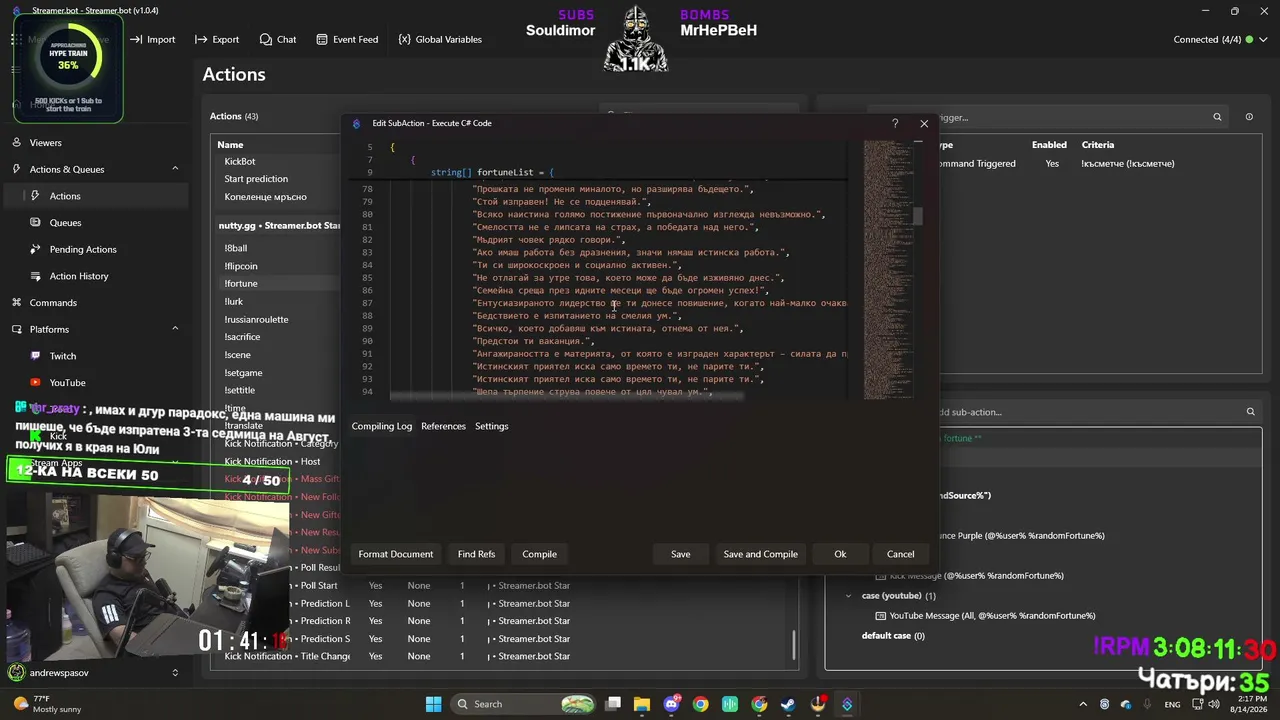Select the default case (0) sub-action
Image resolution: width=1280 pixels, height=720 pixels.
(893, 636)
